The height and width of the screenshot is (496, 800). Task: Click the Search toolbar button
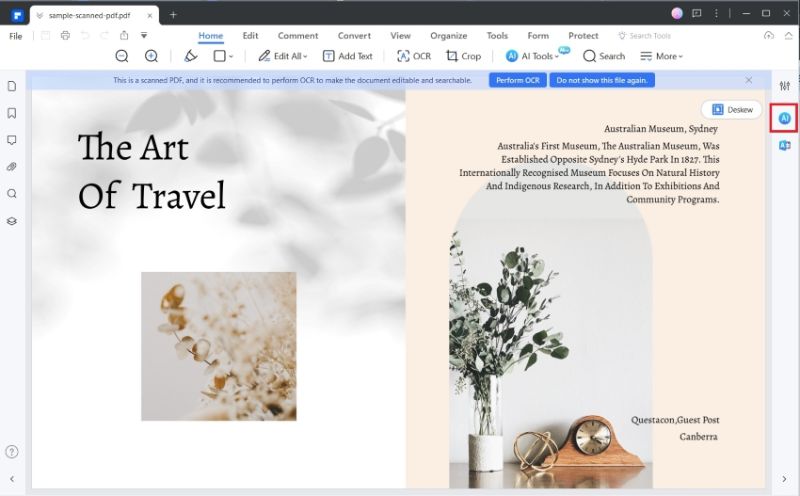tap(604, 56)
